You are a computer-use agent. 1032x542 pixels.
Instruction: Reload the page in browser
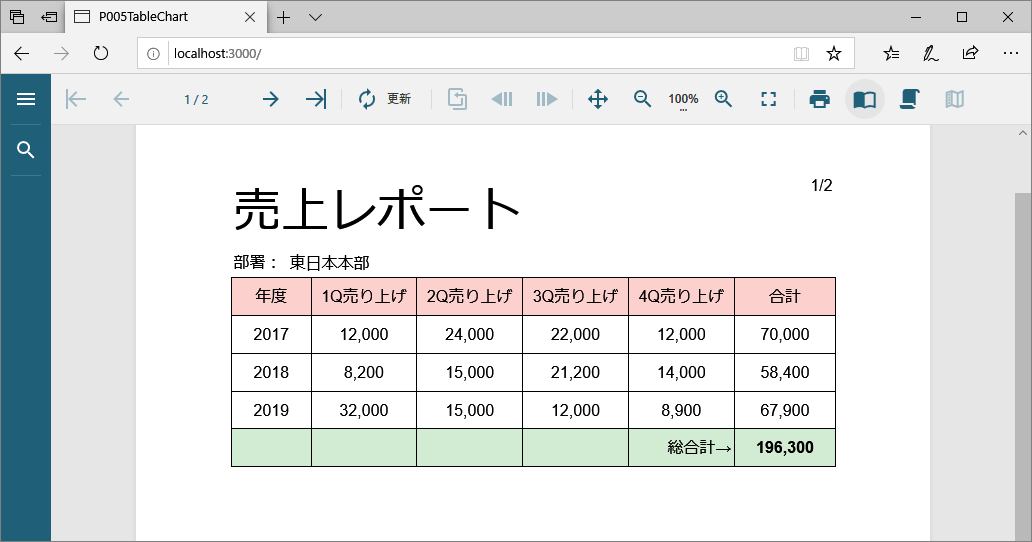click(x=100, y=53)
